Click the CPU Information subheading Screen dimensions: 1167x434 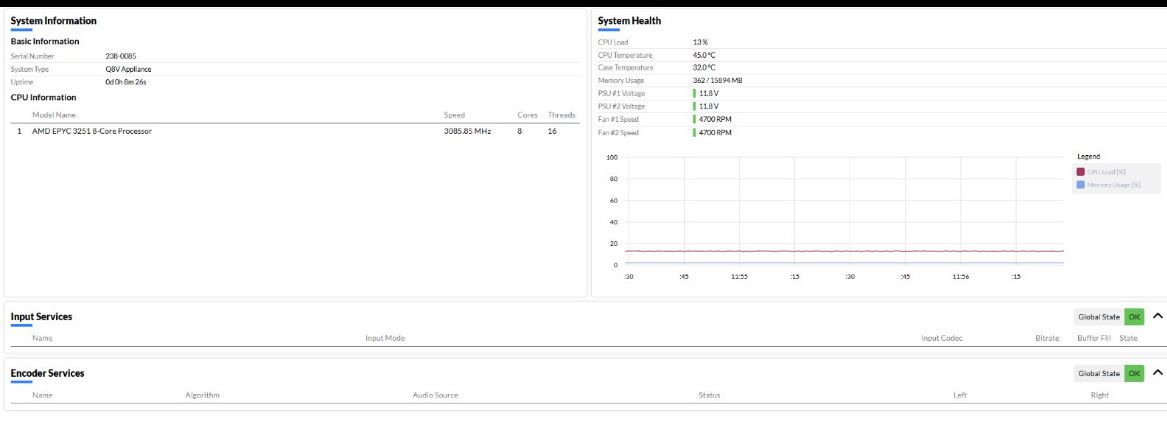(x=43, y=98)
